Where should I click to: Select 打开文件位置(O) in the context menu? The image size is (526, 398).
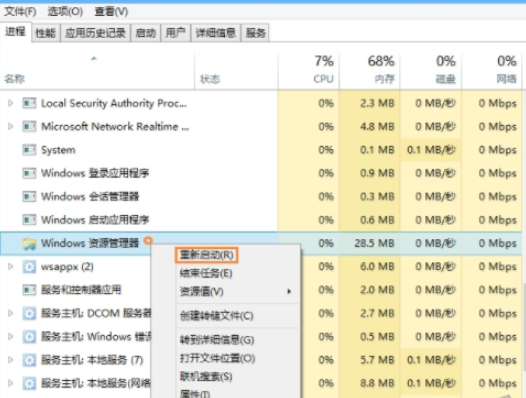[217, 358]
